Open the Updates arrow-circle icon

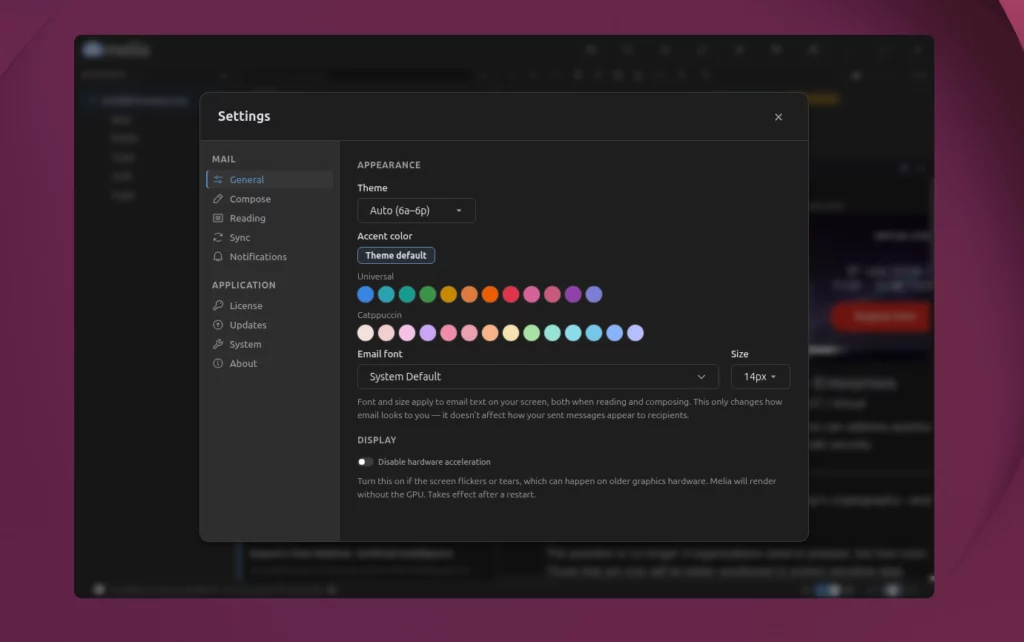[x=218, y=325]
